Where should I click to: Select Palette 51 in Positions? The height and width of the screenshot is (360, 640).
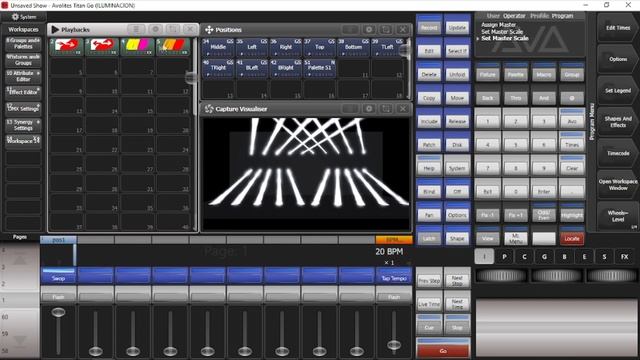pyautogui.click(x=320, y=68)
